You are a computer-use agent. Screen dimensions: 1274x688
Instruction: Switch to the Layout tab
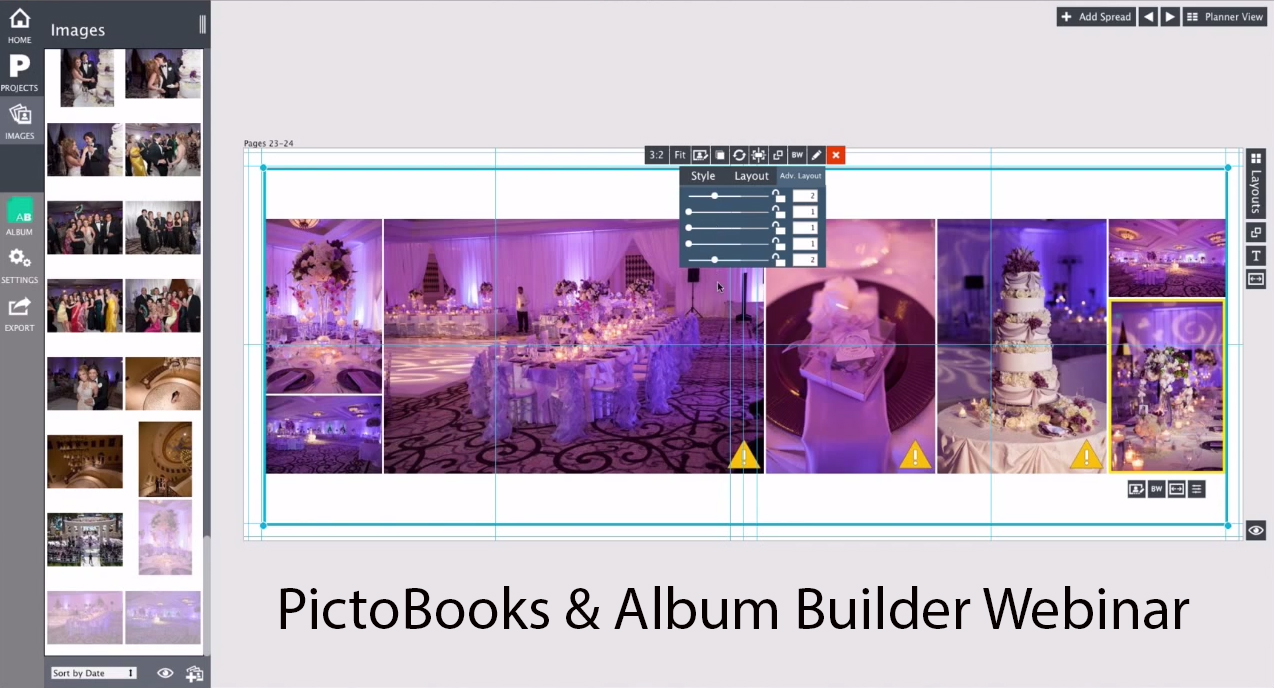[x=751, y=176]
